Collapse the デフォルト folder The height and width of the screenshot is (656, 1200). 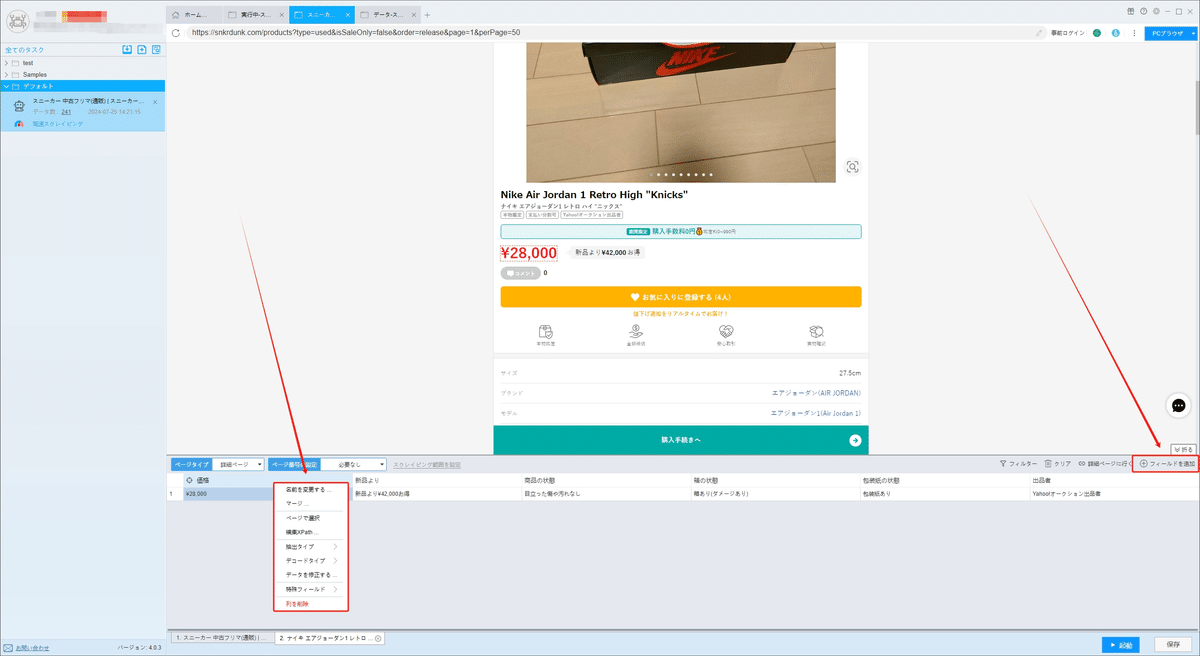click(x=6, y=86)
